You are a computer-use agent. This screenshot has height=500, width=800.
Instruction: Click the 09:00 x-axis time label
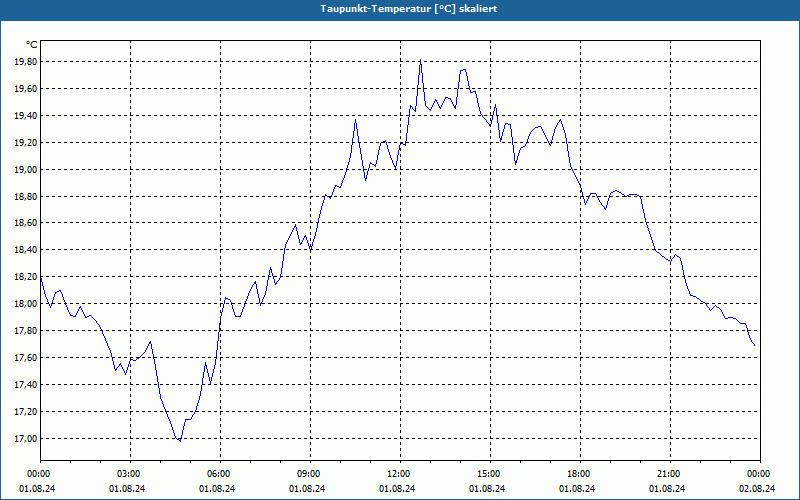(308, 474)
